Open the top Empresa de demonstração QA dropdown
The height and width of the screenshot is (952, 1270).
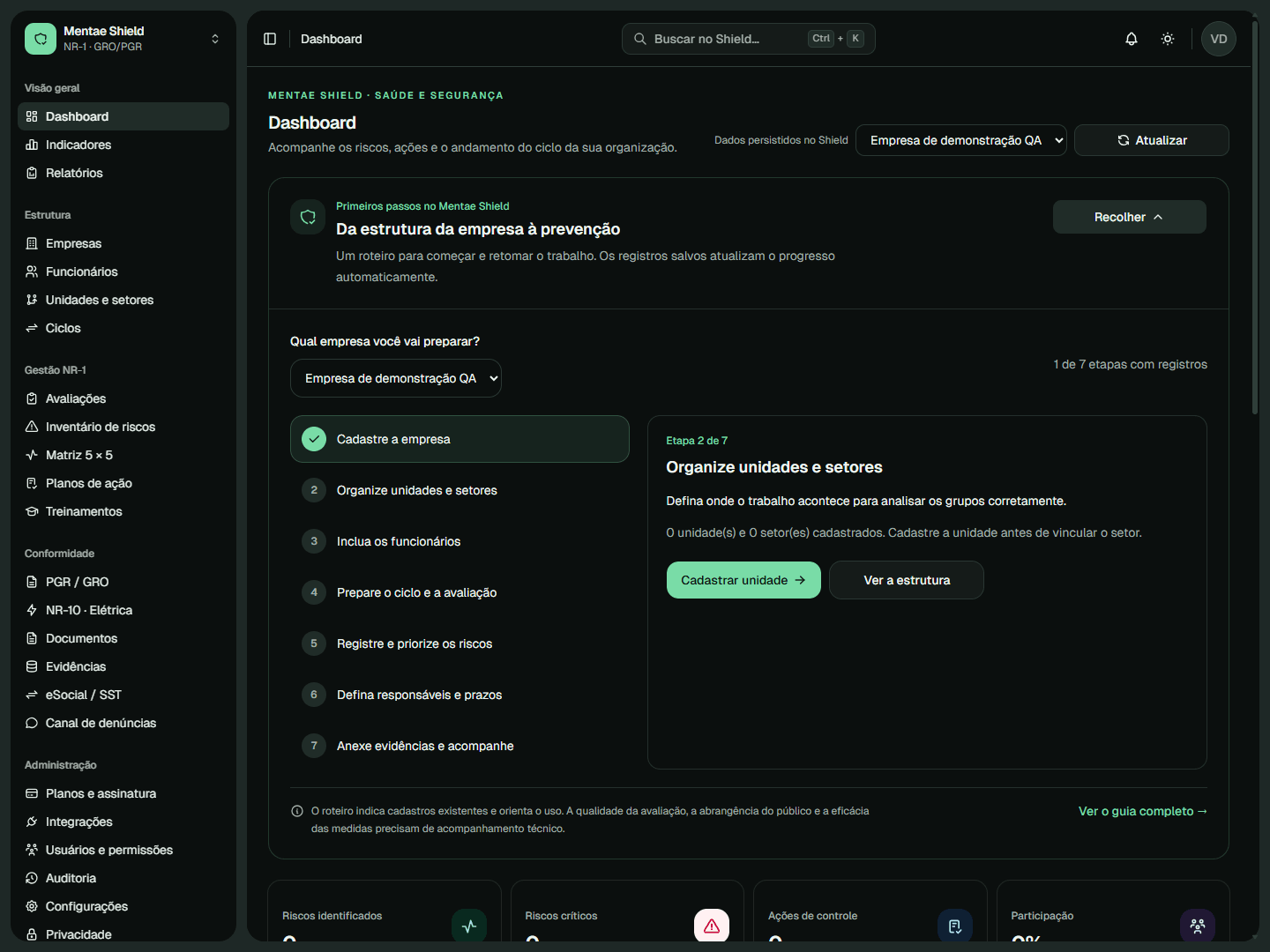click(961, 140)
